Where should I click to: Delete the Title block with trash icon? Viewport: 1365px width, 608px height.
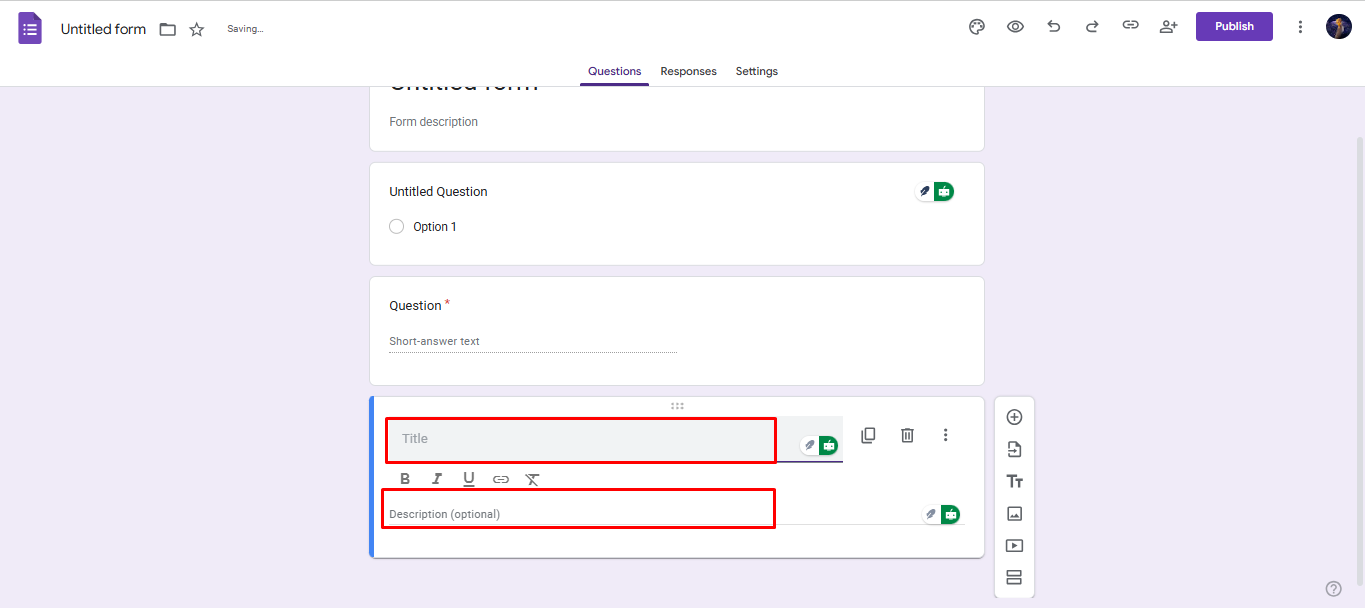[906, 435]
